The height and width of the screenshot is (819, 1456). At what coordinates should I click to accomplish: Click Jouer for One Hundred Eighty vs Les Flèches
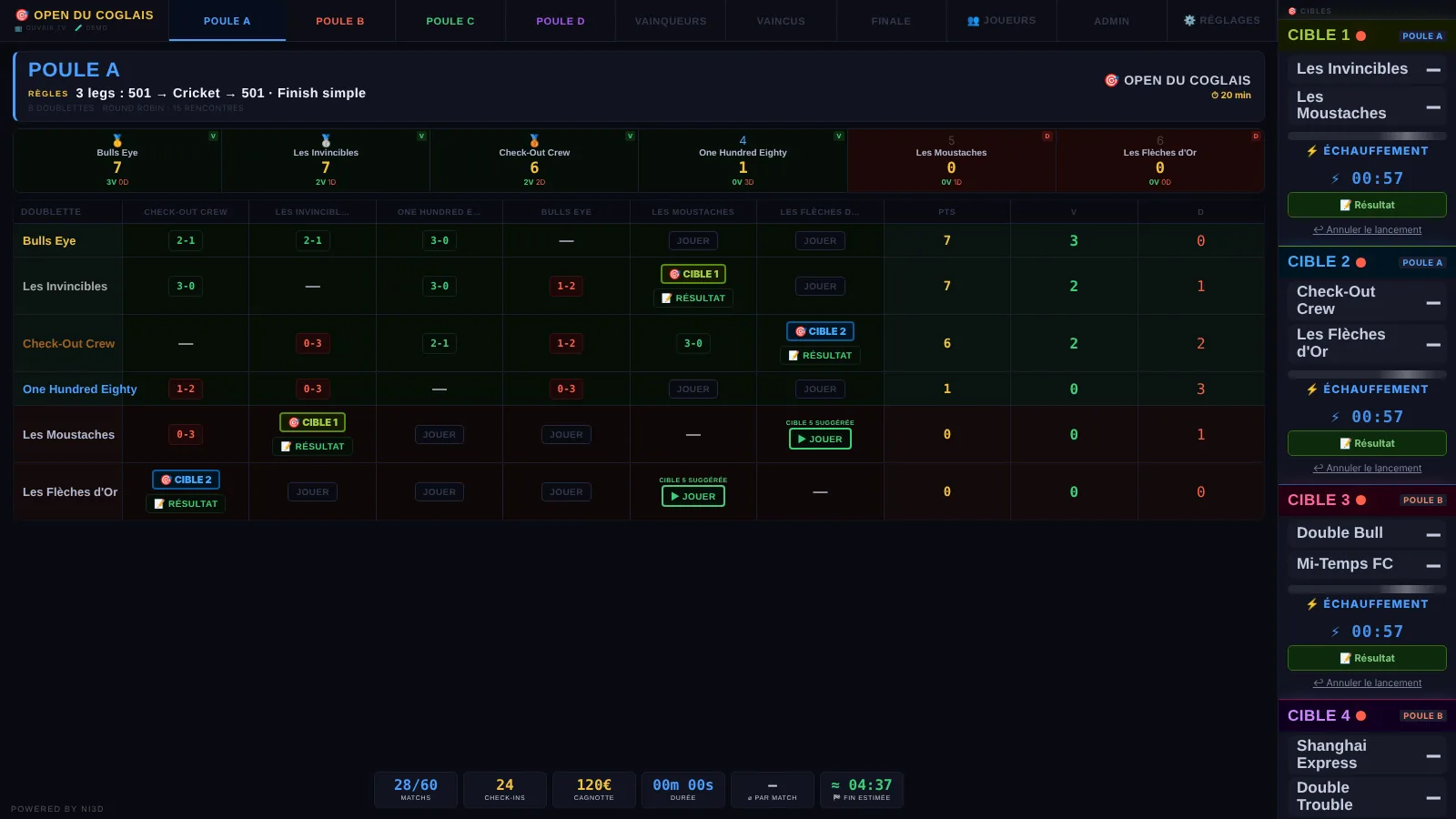pyautogui.click(x=820, y=389)
